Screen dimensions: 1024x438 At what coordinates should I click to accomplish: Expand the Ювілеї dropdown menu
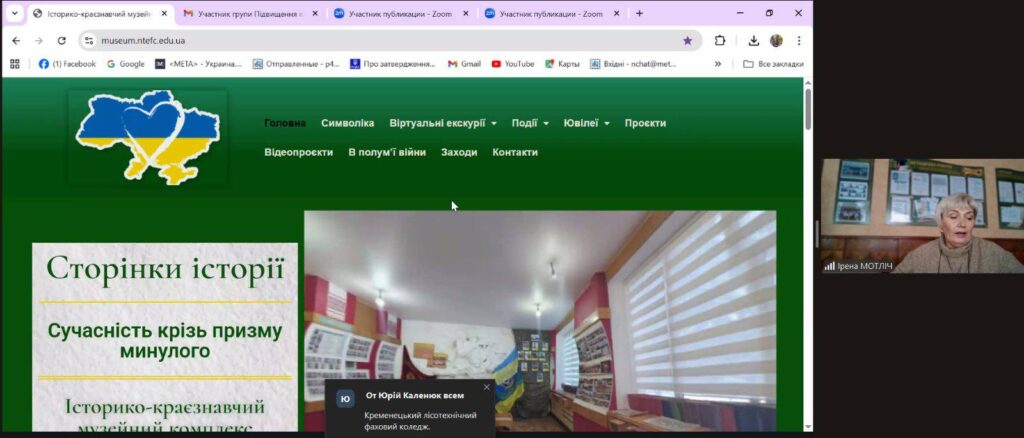tap(586, 123)
